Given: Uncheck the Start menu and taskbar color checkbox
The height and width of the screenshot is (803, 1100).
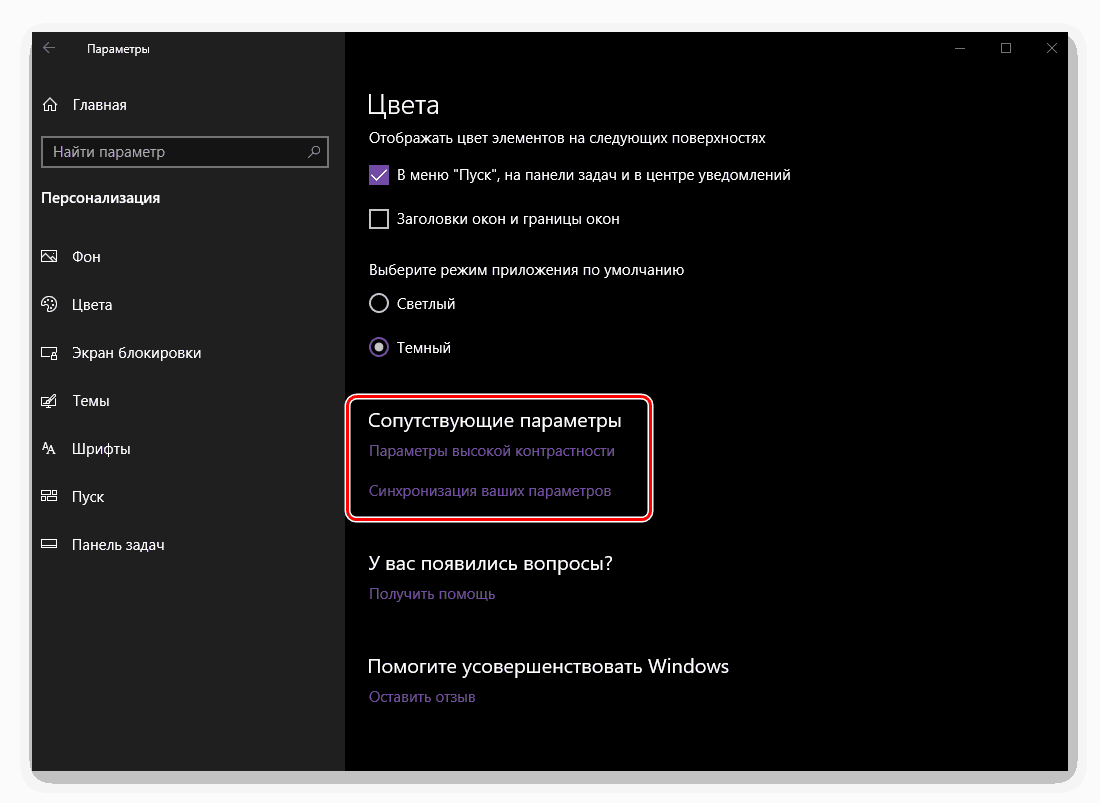Looking at the screenshot, I should (x=379, y=175).
